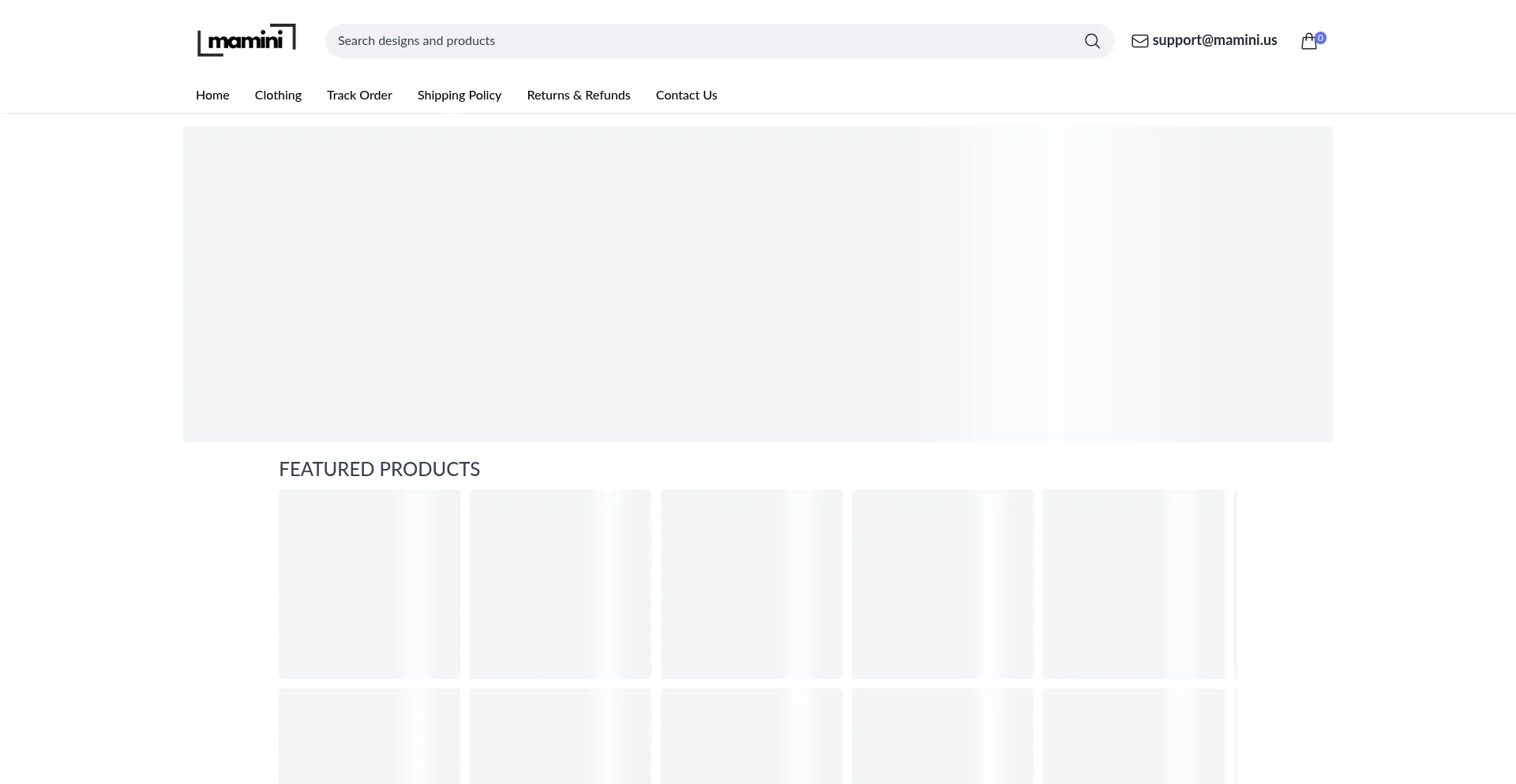The height and width of the screenshot is (784, 1516).
Task: Open the Clothing menu
Action: (278, 95)
